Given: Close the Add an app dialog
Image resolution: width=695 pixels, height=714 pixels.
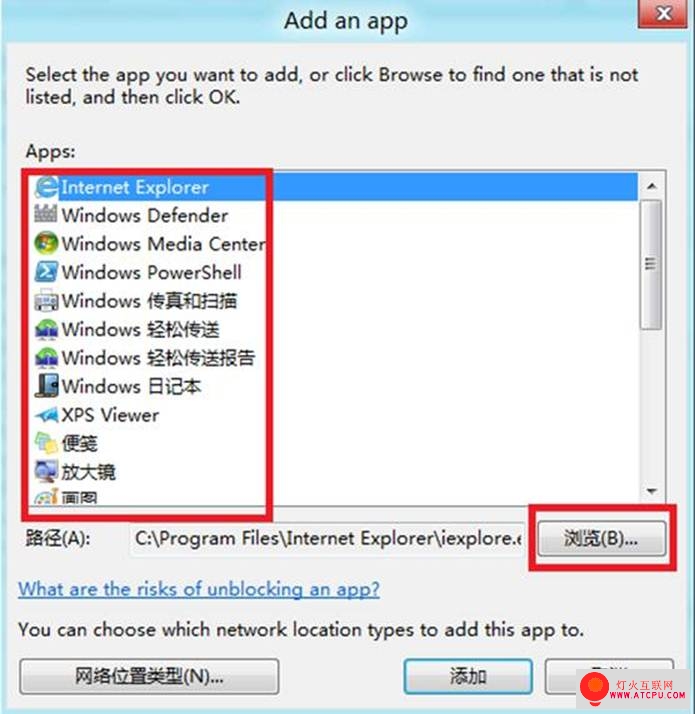Looking at the screenshot, I should coord(664,14).
